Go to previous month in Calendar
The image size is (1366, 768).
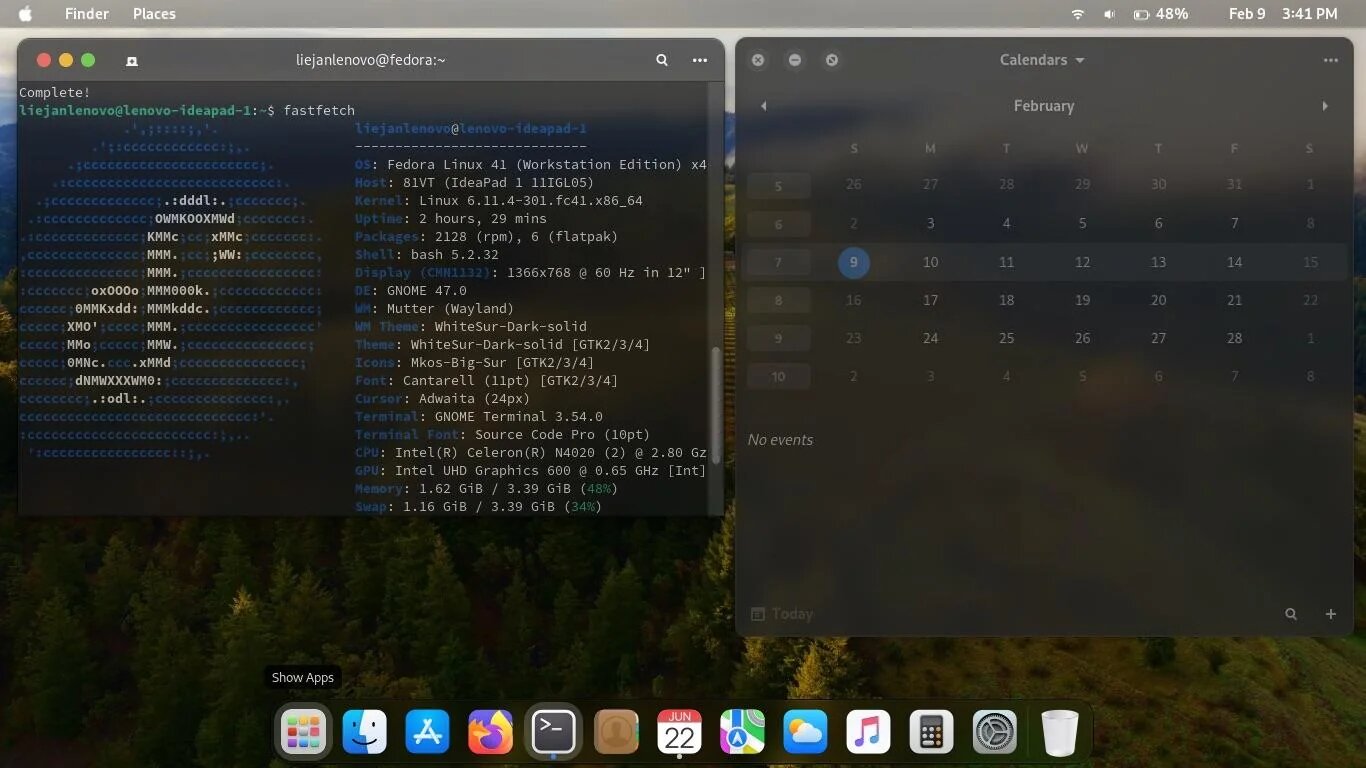764,106
